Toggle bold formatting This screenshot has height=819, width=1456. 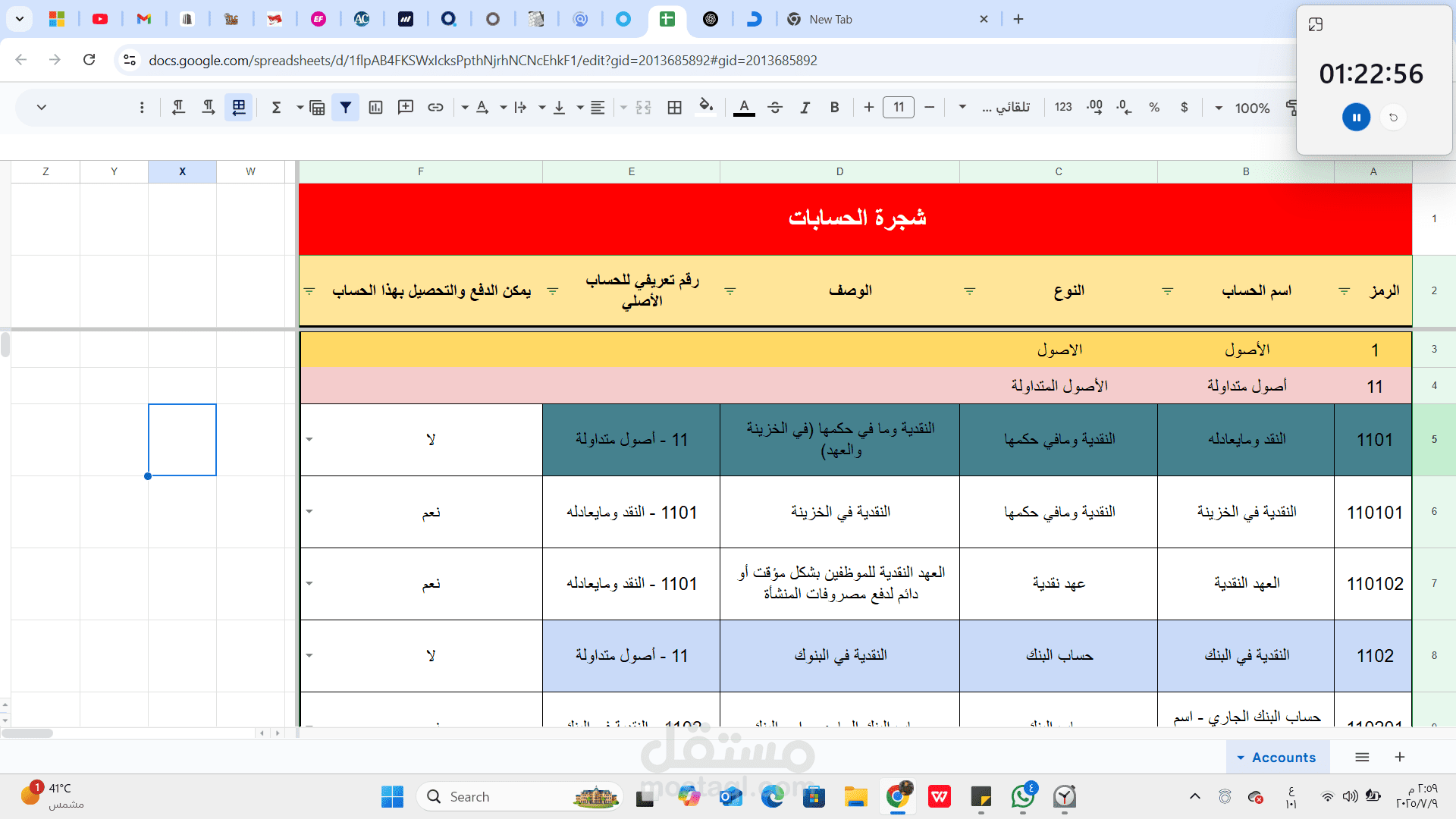tap(835, 107)
